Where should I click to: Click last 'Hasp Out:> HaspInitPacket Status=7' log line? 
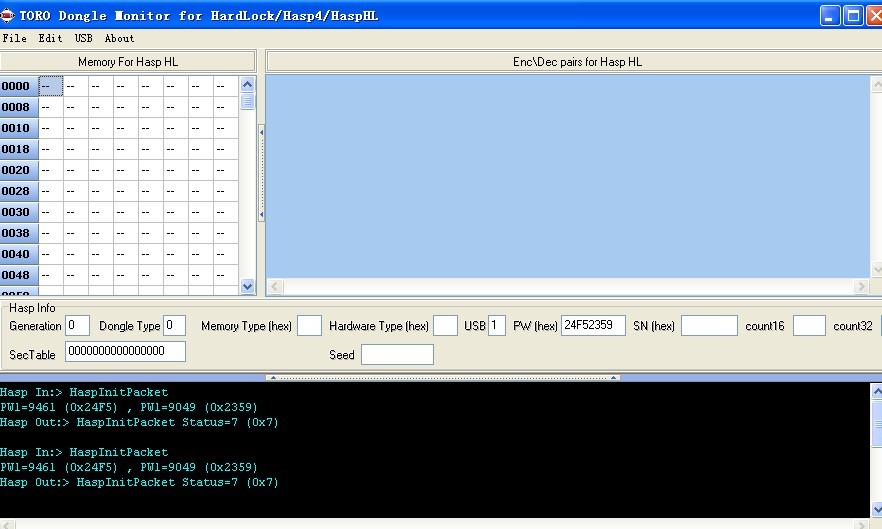[140, 482]
